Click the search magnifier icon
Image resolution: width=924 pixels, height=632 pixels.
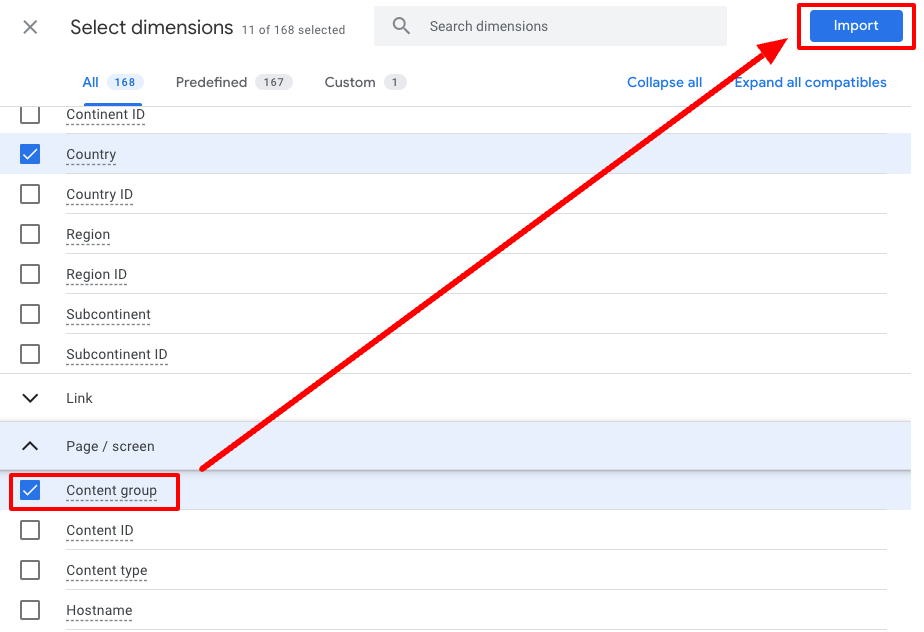(401, 26)
